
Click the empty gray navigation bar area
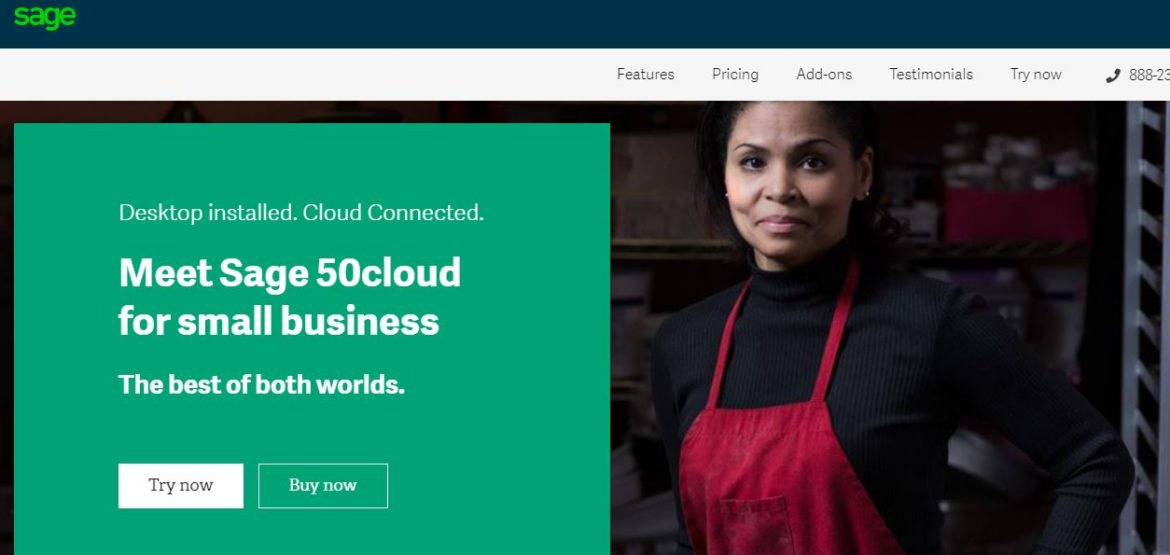(x=300, y=74)
